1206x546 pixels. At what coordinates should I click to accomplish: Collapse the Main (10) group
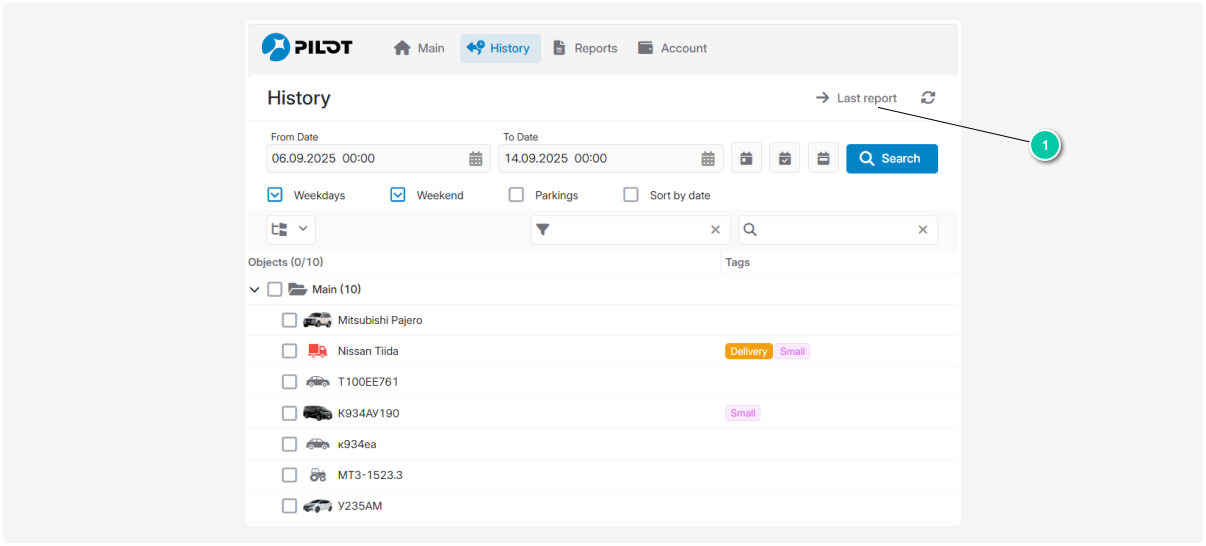tap(254, 290)
